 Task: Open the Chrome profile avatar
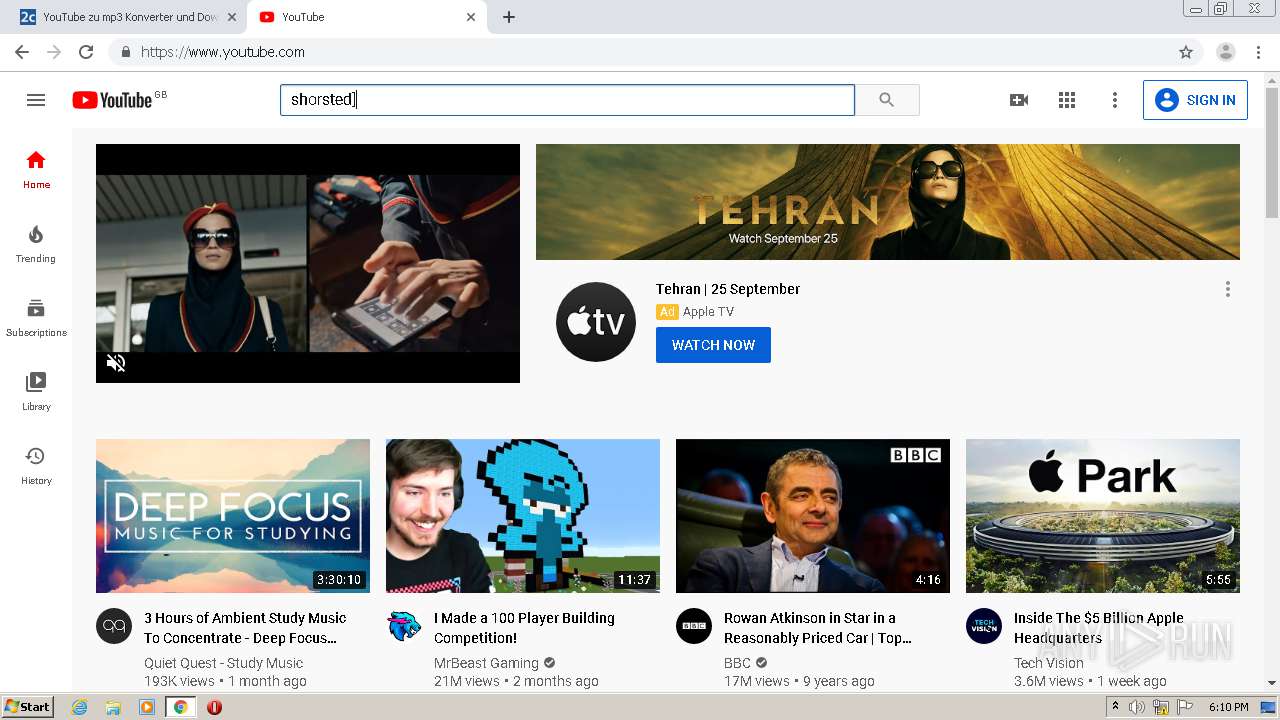click(x=1226, y=52)
